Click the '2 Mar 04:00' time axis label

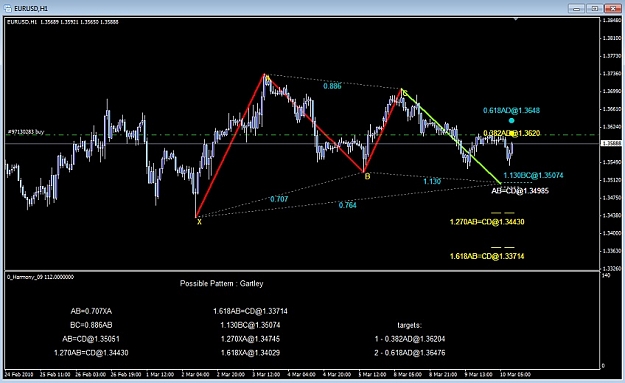[x=195, y=375]
